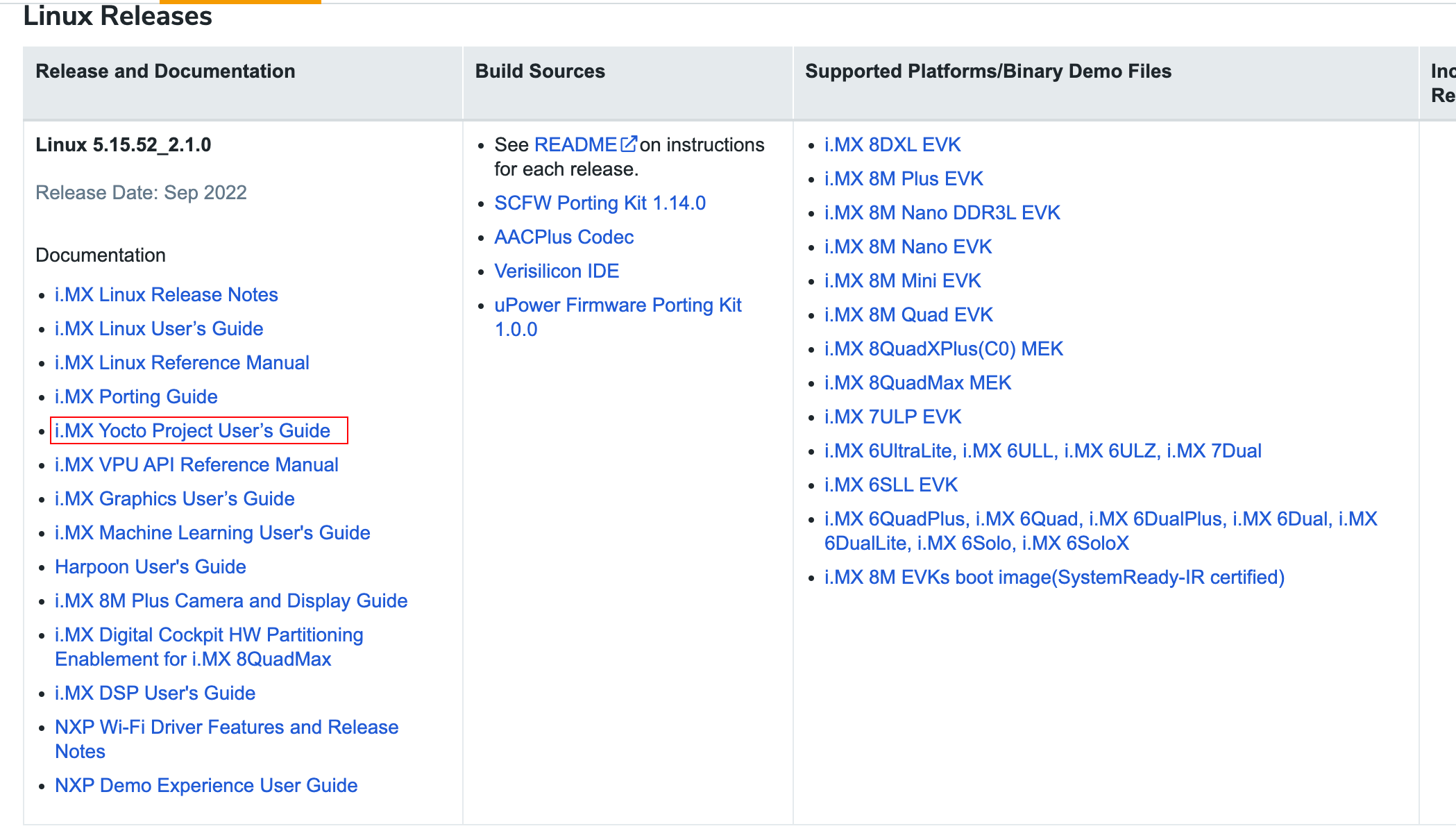This screenshot has height=833, width=1456.
Task: Open the Verisilicon IDE link
Action: (556, 271)
